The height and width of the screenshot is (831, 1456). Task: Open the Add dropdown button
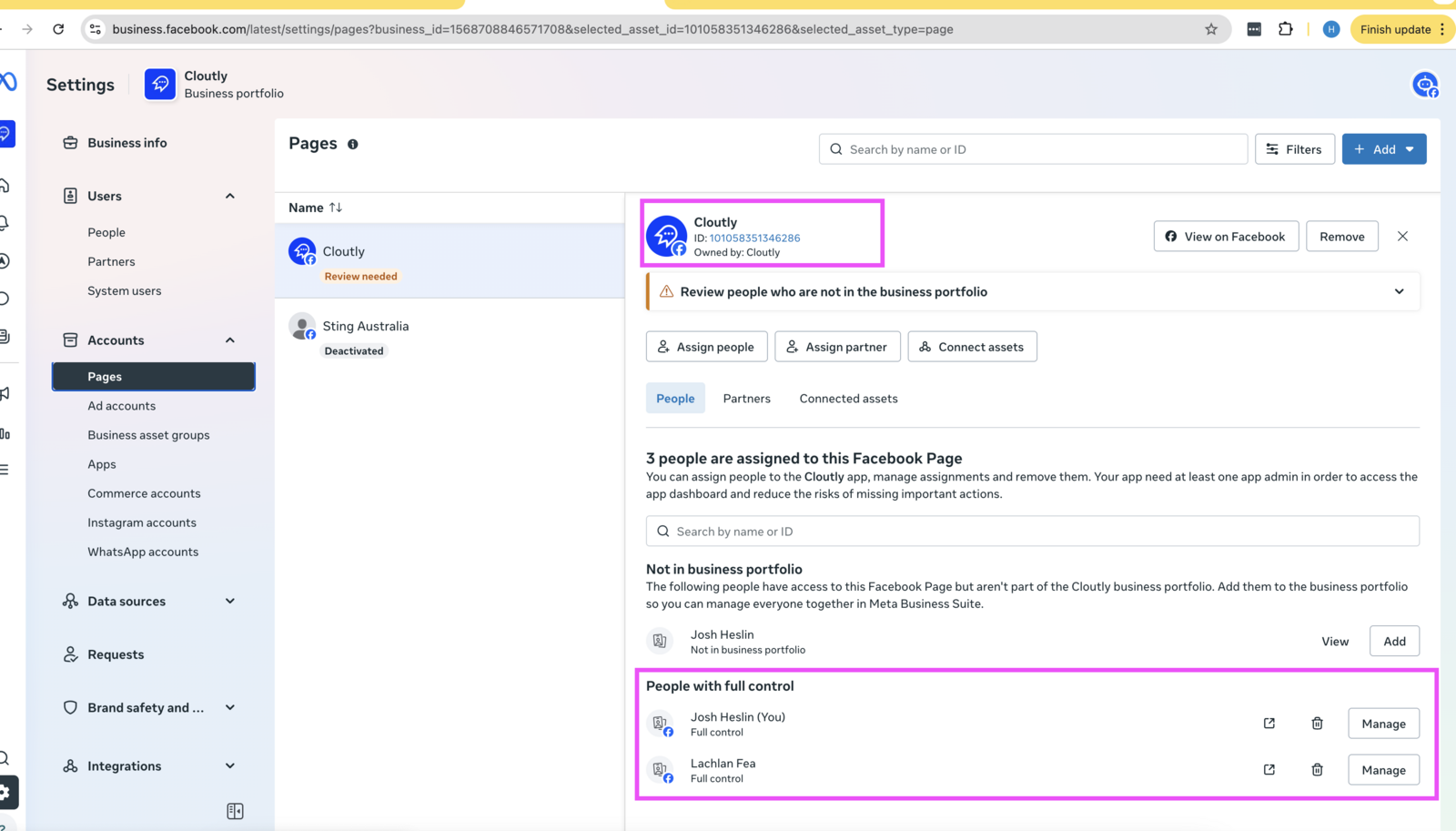1383,149
